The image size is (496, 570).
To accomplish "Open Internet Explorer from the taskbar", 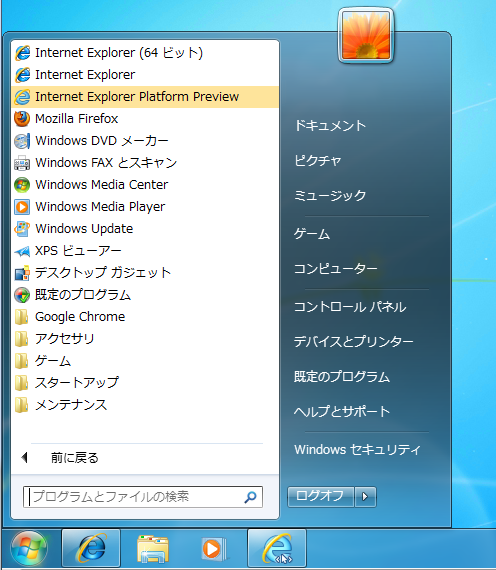I will (x=91, y=549).
